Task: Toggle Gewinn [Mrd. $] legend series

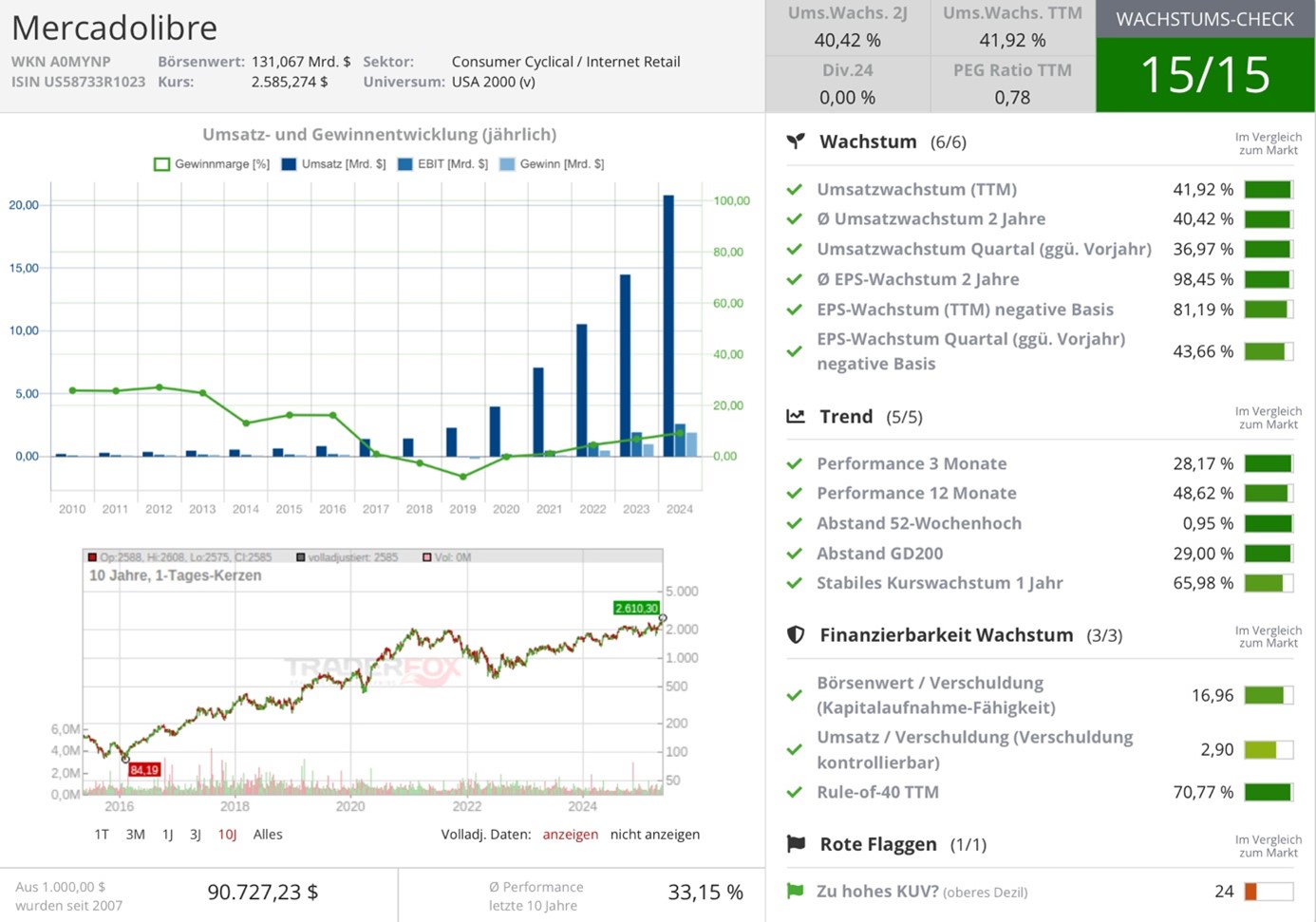Action: pos(552,164)
